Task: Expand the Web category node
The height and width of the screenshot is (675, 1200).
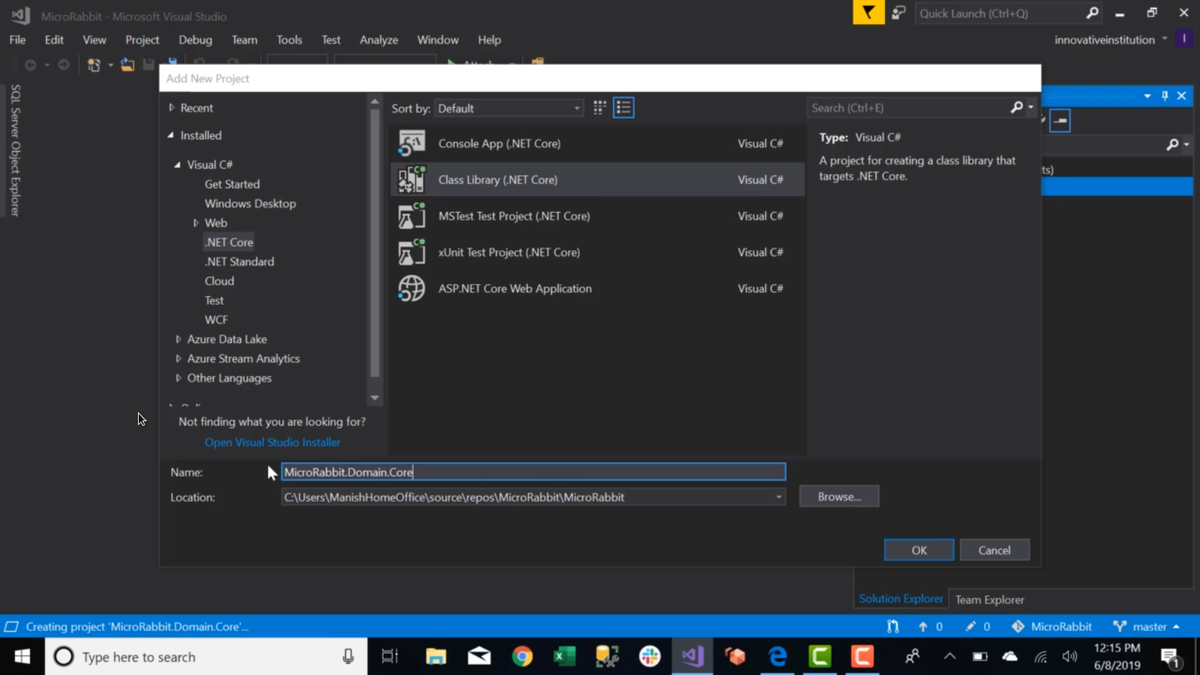Action: click(x=196, y=223)
